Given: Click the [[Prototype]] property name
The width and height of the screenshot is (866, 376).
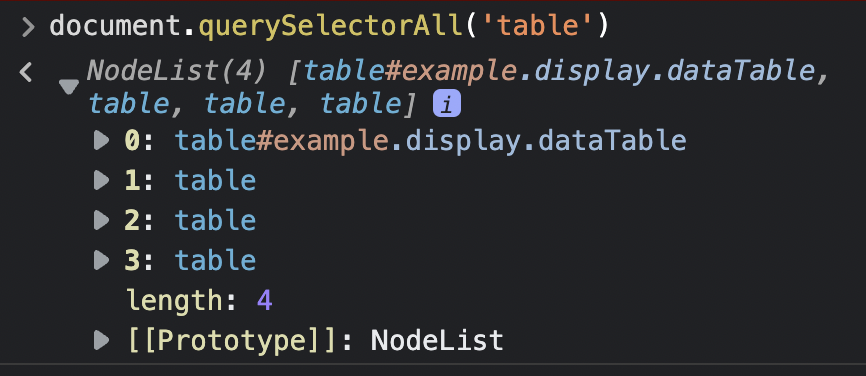Looking at the screenshot, I should coord(231,340).
